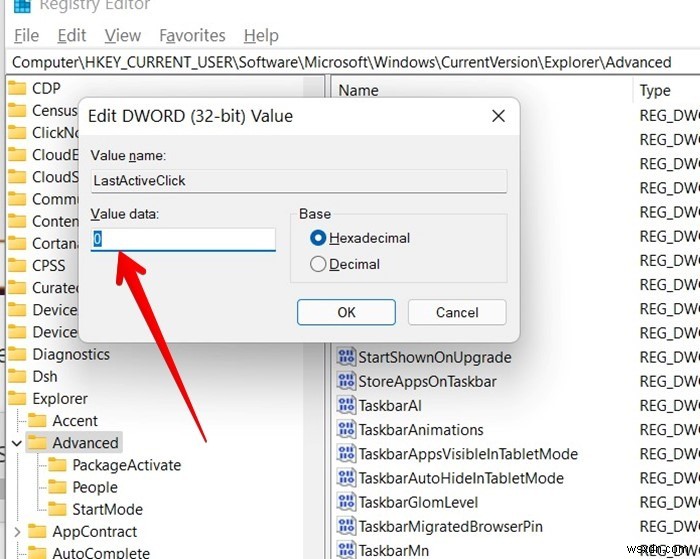The width and height of the screenshot is (700, 559).
Task: Select the StoreAppsOnTaskbar value name
Action: click(427, 381)
